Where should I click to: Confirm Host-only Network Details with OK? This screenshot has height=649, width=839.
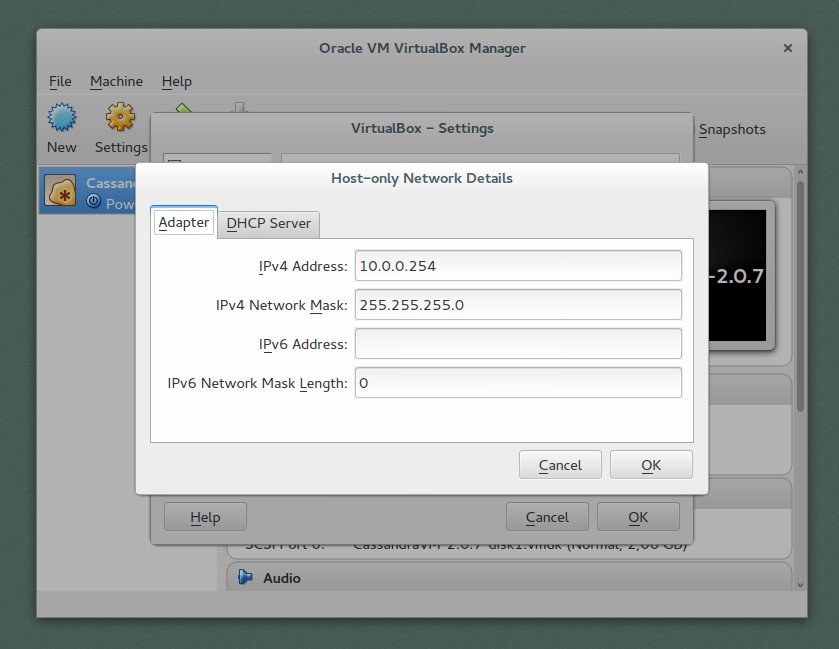(650, 465)
